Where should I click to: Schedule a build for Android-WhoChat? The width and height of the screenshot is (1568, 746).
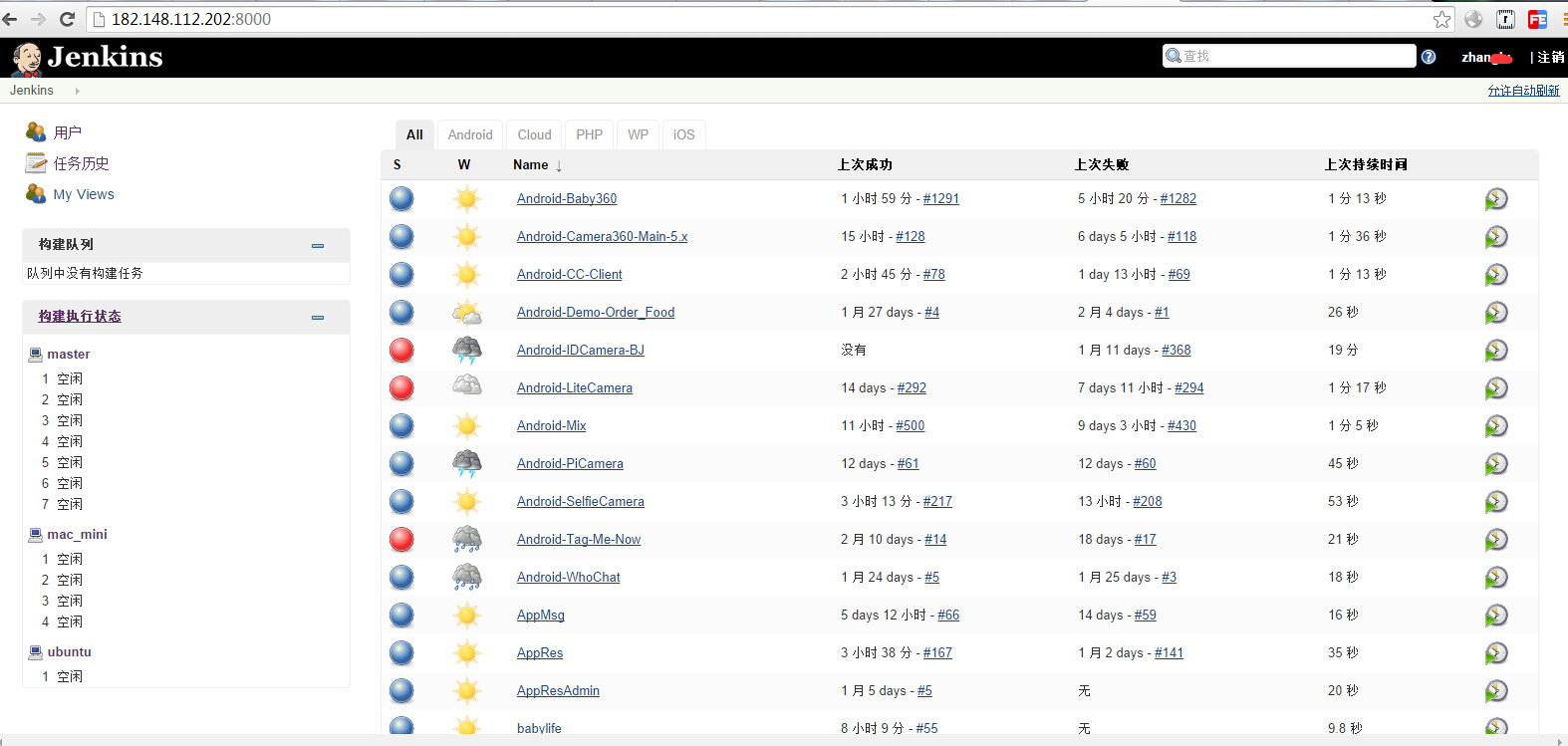click(1496, 578)
